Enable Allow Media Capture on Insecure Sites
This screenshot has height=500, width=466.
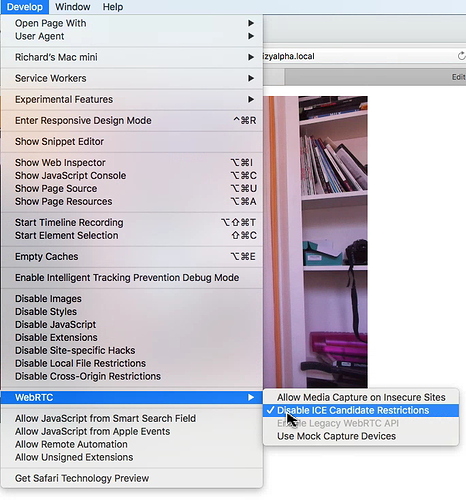[x=361, y=397]
